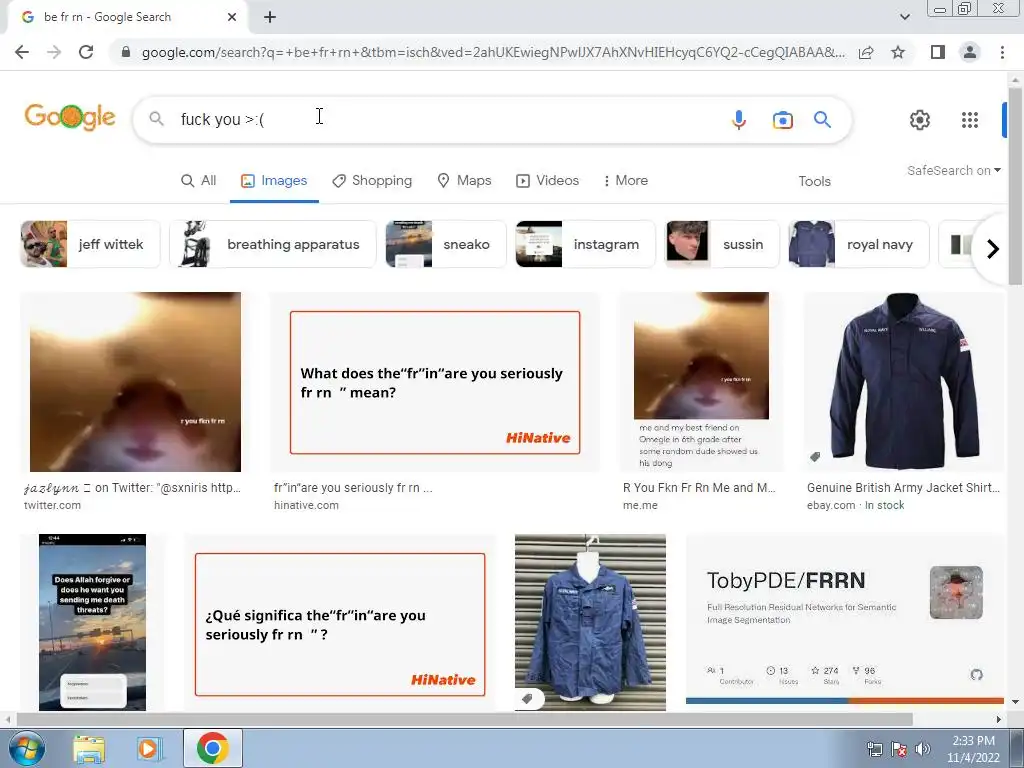Viewport: 1024px width, 768px height.
Task: Open the SafeSearch on dropdown
Action: (953, 170)
